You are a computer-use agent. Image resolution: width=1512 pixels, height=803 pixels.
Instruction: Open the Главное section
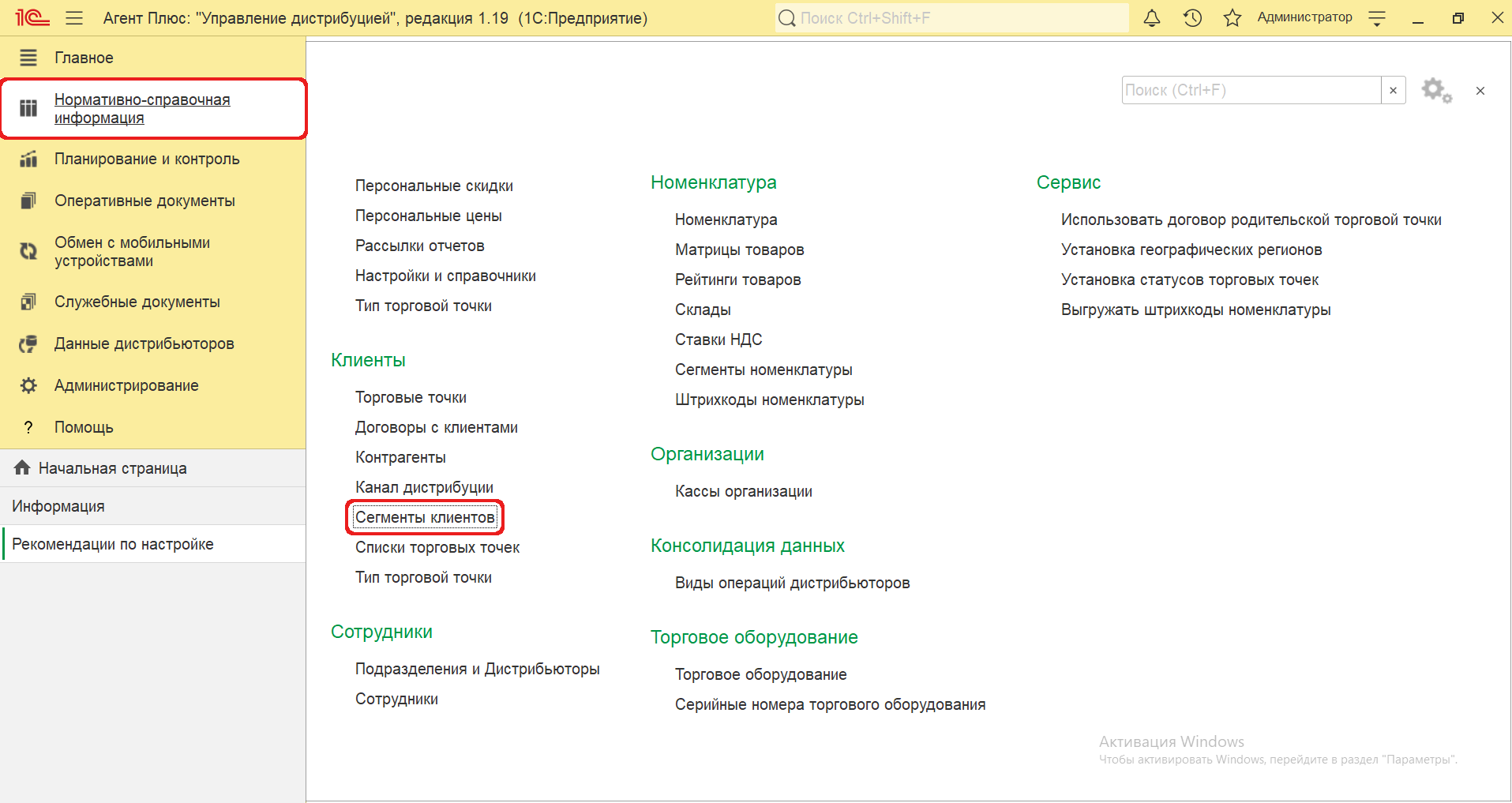[x=84, y=58]
